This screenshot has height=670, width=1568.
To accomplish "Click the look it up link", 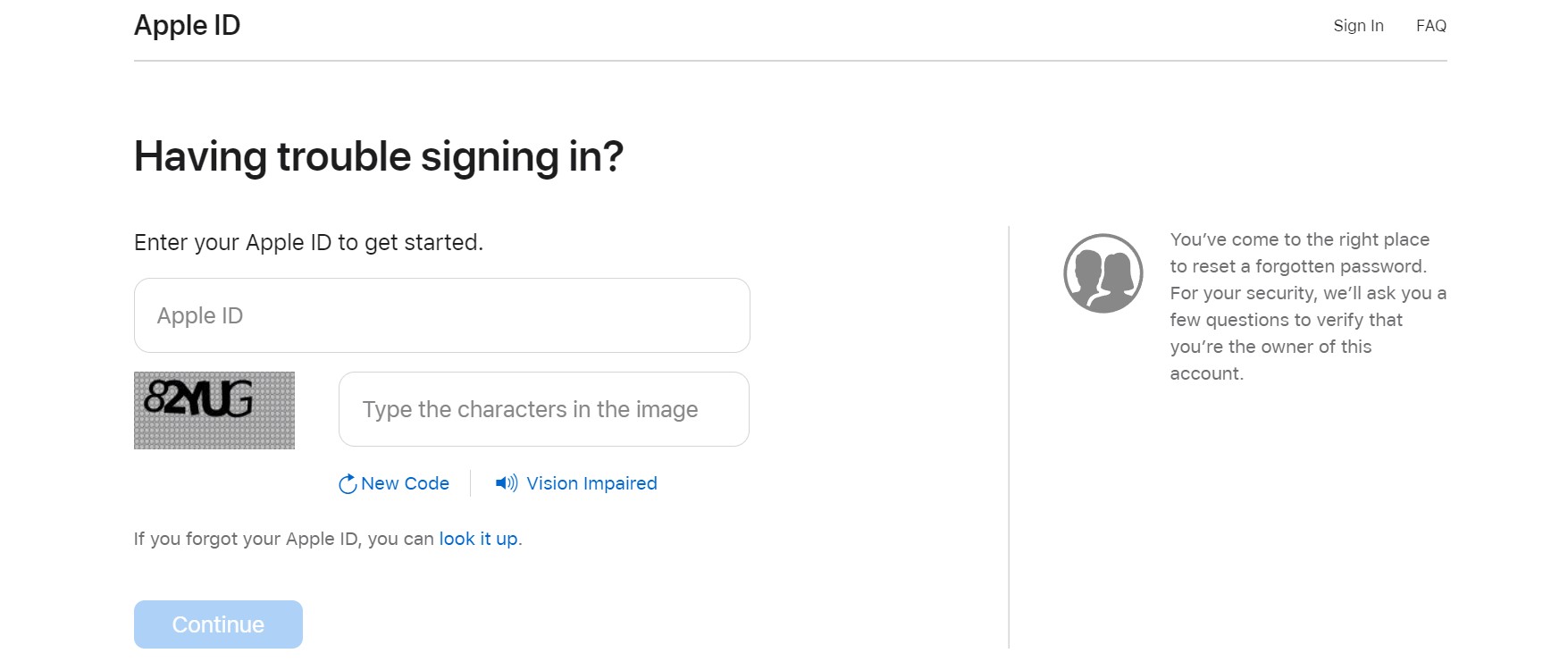I will pyautogui.click(x=477, y=539).
